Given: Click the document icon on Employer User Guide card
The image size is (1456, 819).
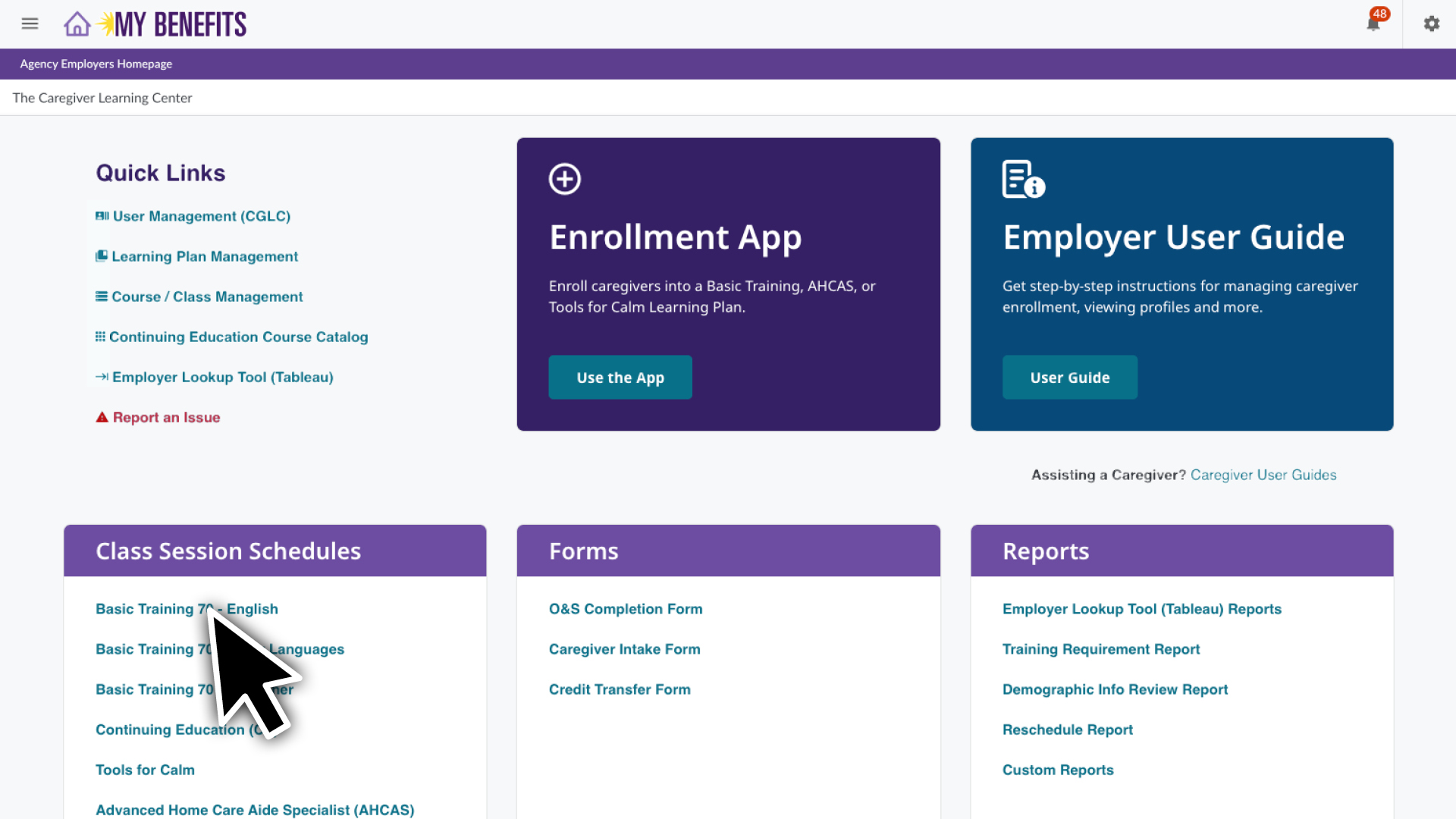Looking at the screenshot, I should (1022, 179).
